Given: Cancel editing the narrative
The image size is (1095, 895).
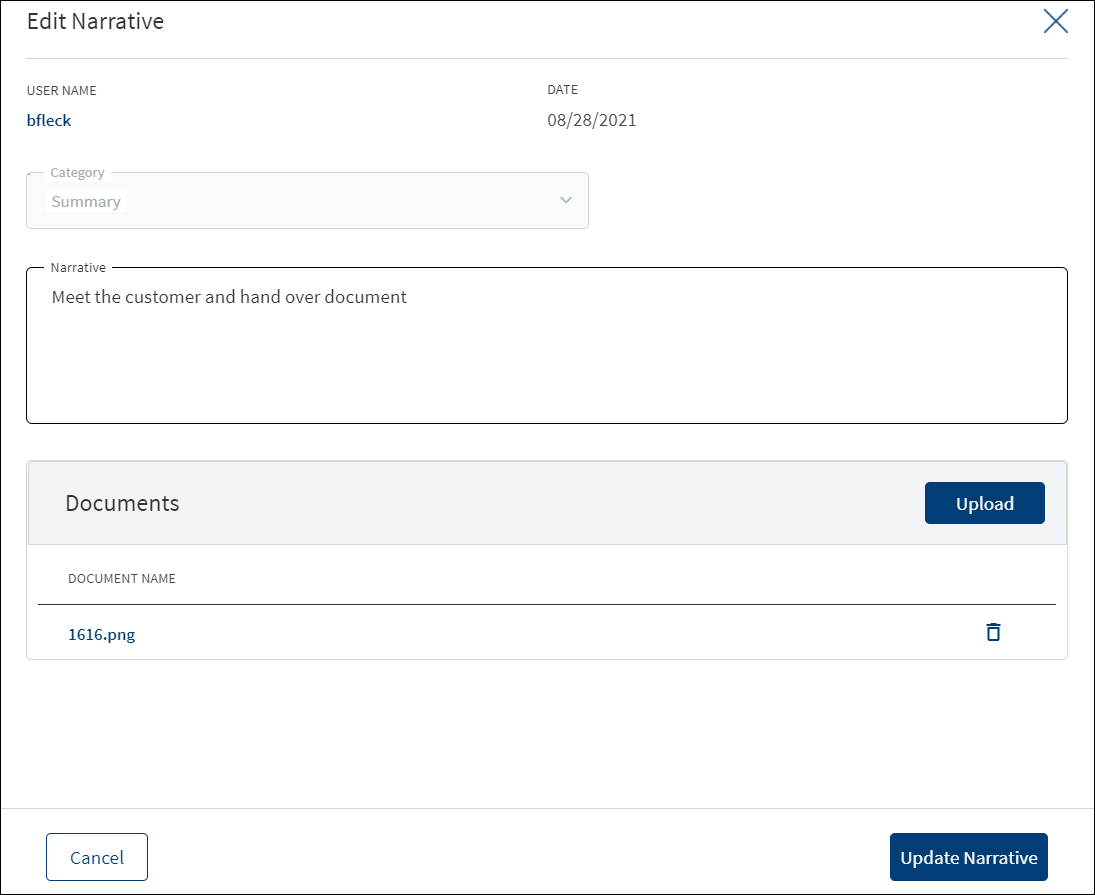Looking at the screenshot, I should (x=97, y=857).
